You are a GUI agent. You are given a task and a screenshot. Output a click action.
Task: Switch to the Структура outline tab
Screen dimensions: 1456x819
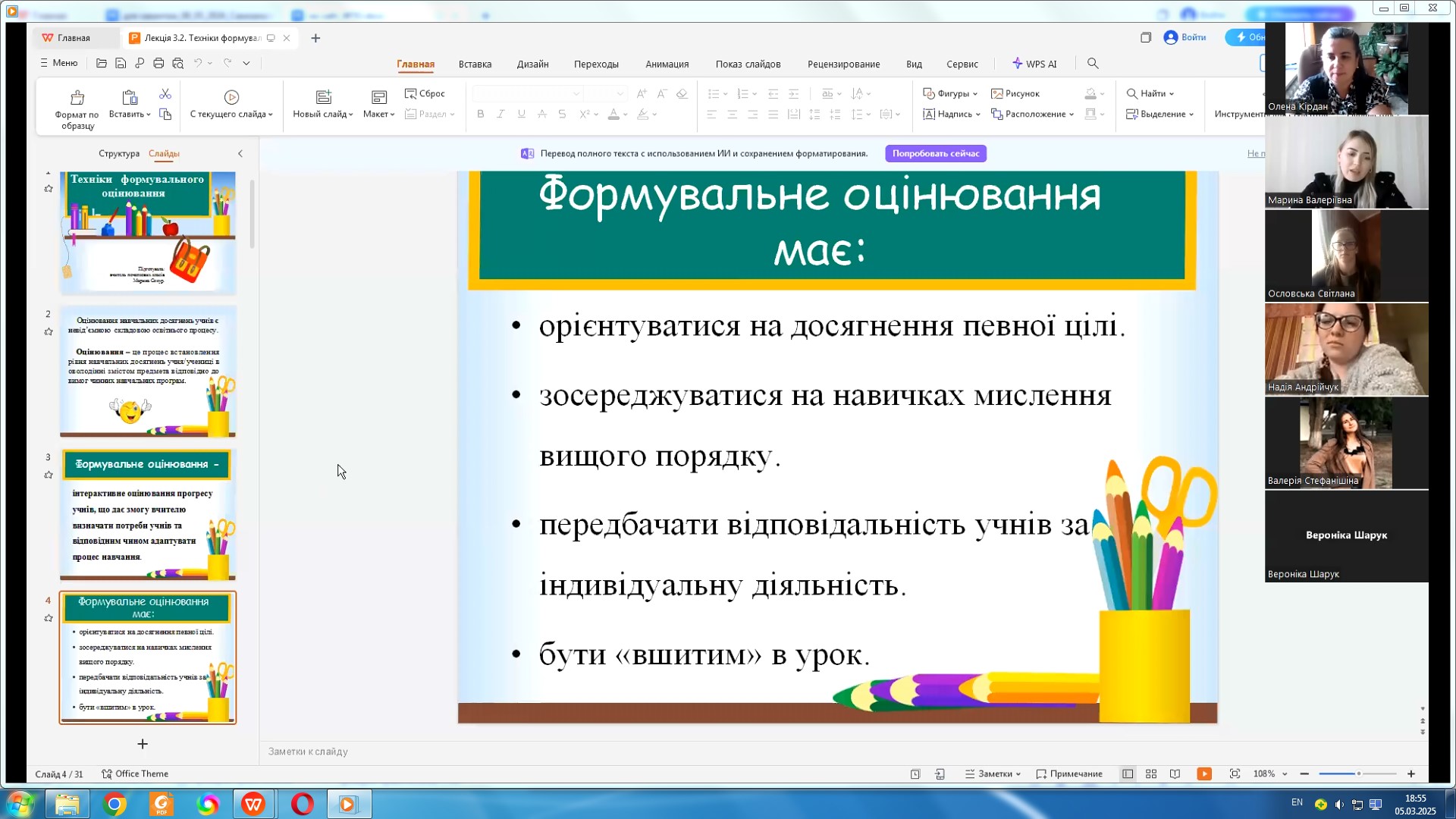coord(119,154)
